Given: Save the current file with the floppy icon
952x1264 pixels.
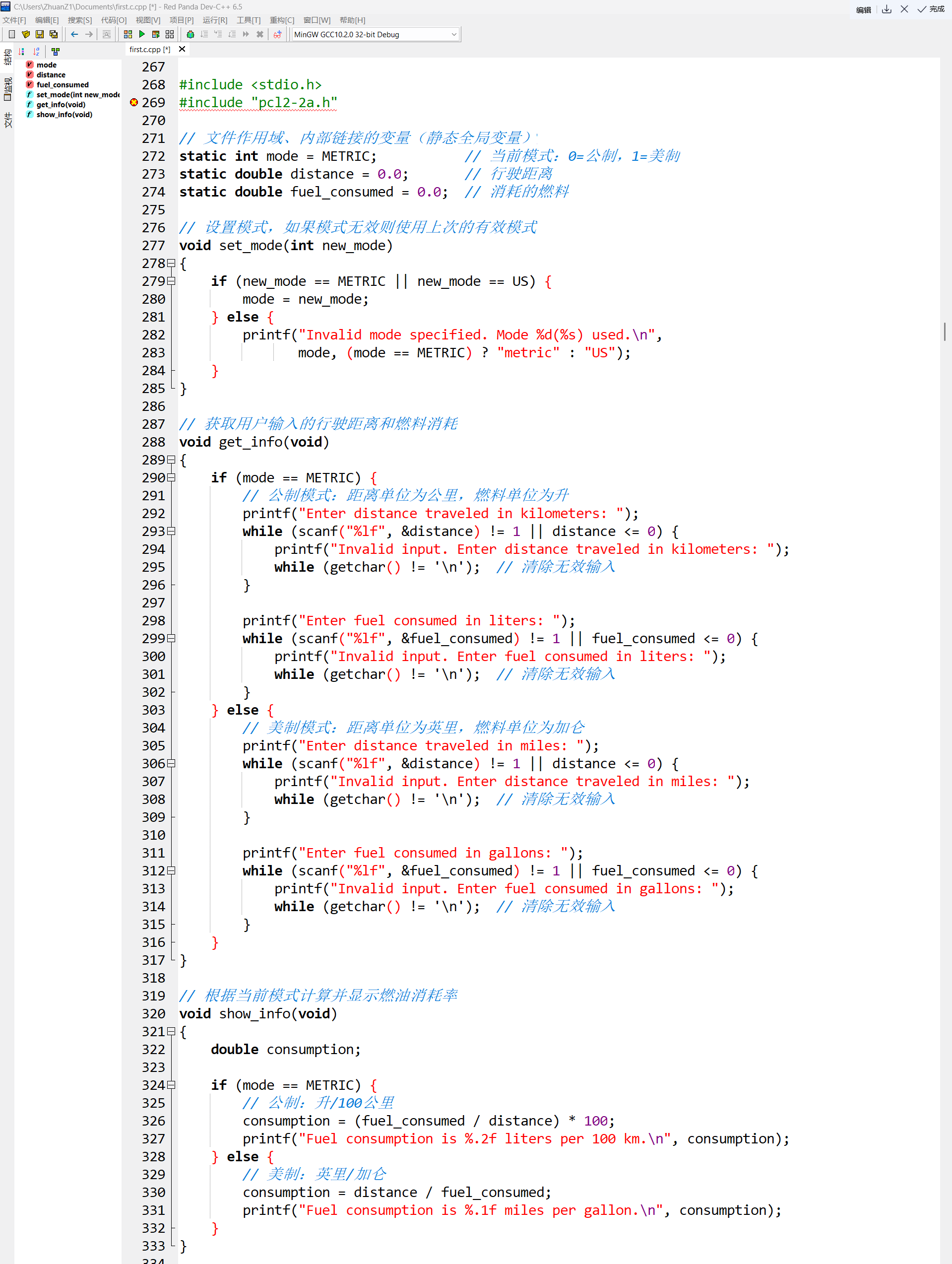Looking at the screenshot, I should point(39,34).
